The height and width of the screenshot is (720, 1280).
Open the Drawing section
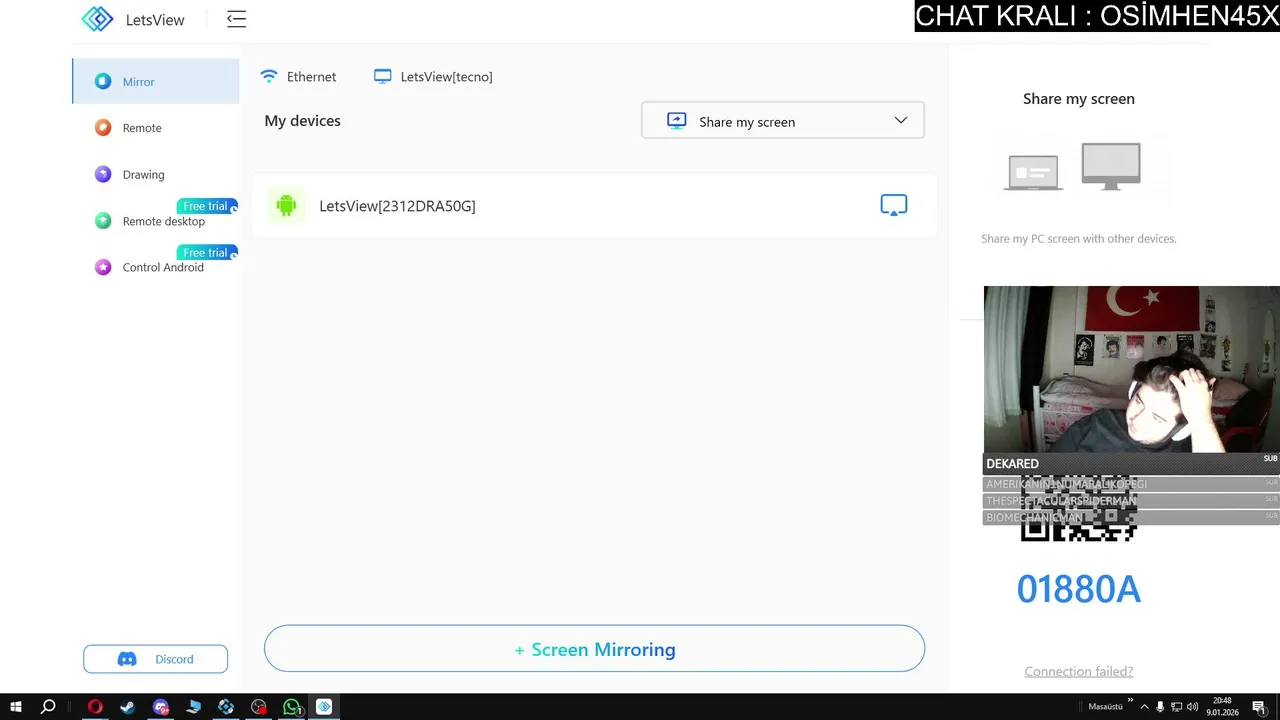pyautogui.click(x=156, y=174)
